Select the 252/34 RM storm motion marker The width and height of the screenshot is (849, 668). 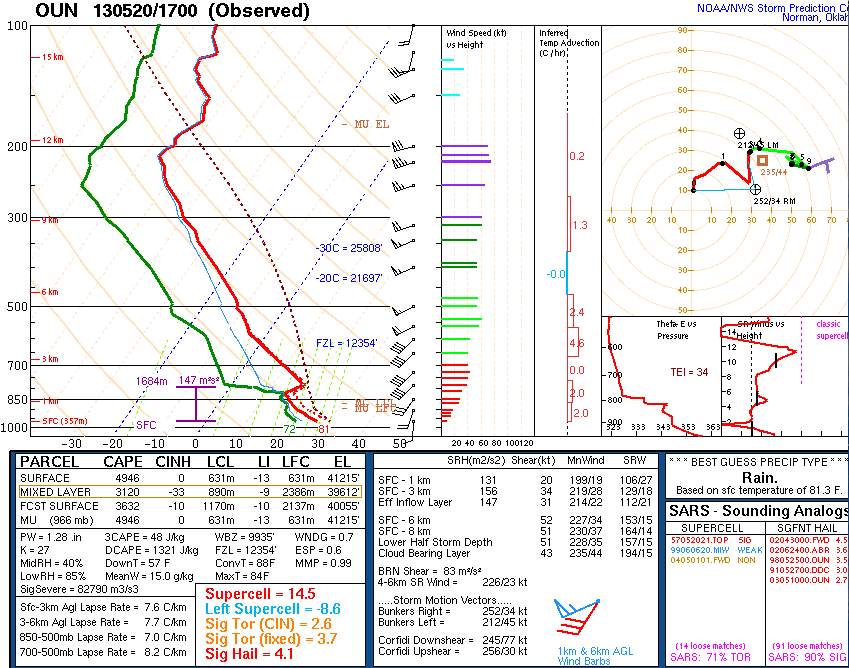point(755,188)
